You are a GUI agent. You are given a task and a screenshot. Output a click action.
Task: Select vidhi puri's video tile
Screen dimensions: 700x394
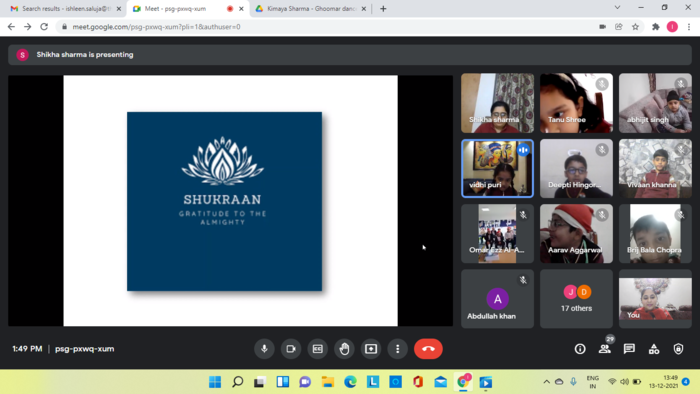(497, 168)
